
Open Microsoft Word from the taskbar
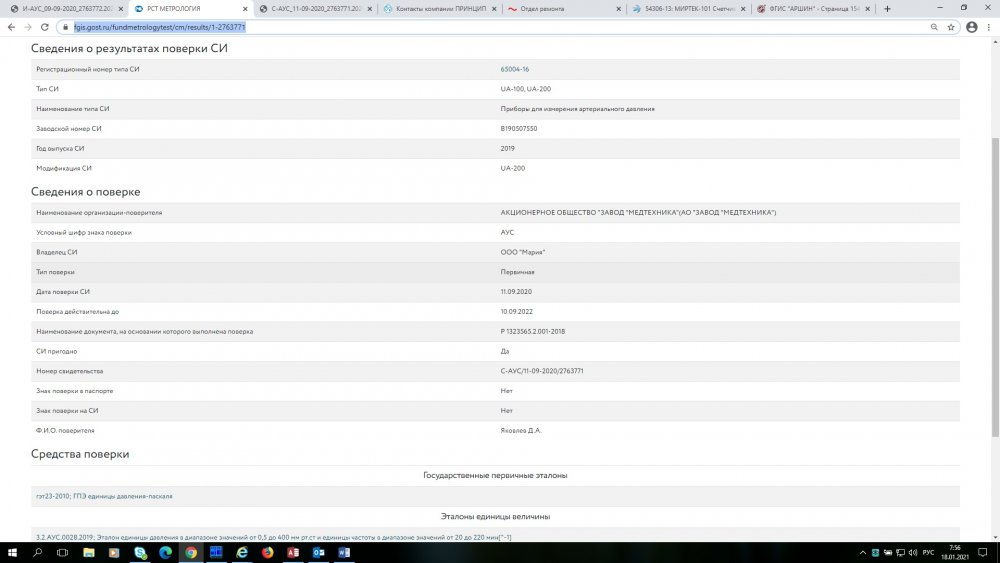coord(344,552)
